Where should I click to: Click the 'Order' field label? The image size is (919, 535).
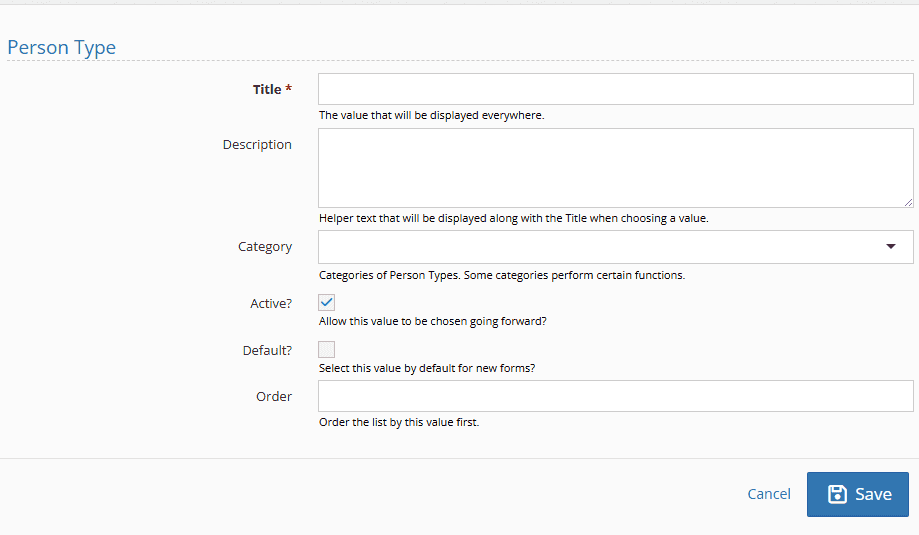(274, 397)
